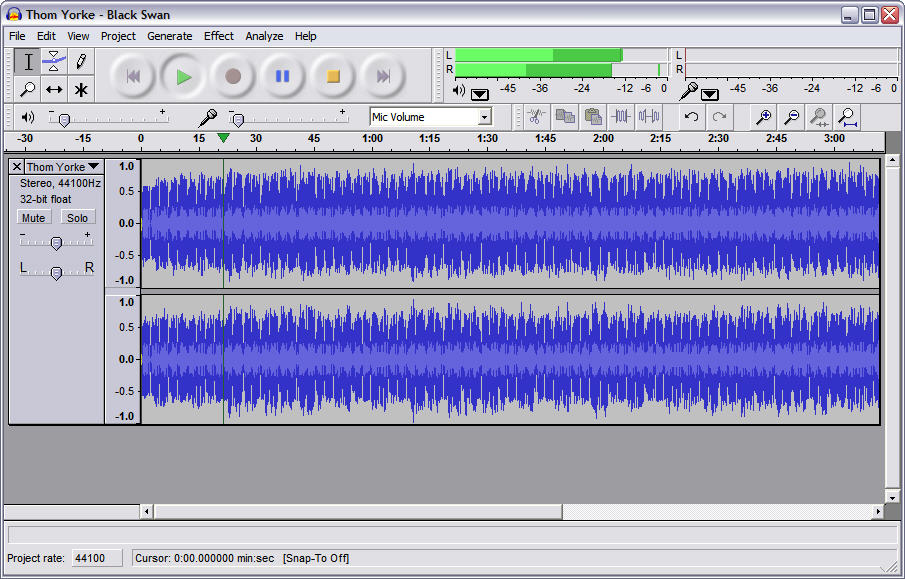Click the '32-bit float' track text
This screenshot has height=579, width=905.
click(x=46, y=199)
